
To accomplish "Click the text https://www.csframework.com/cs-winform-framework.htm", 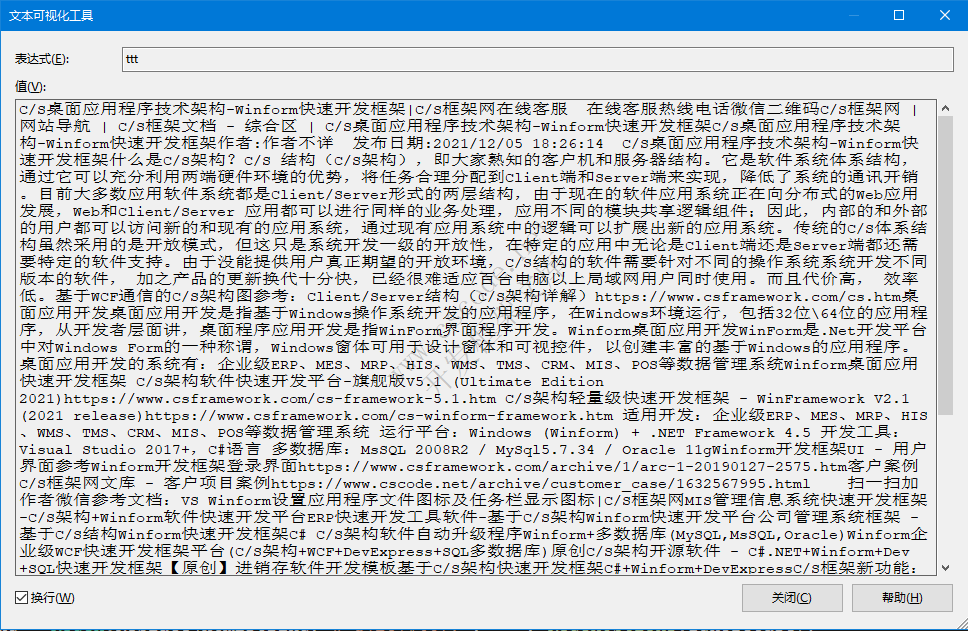I will [378, 416].
